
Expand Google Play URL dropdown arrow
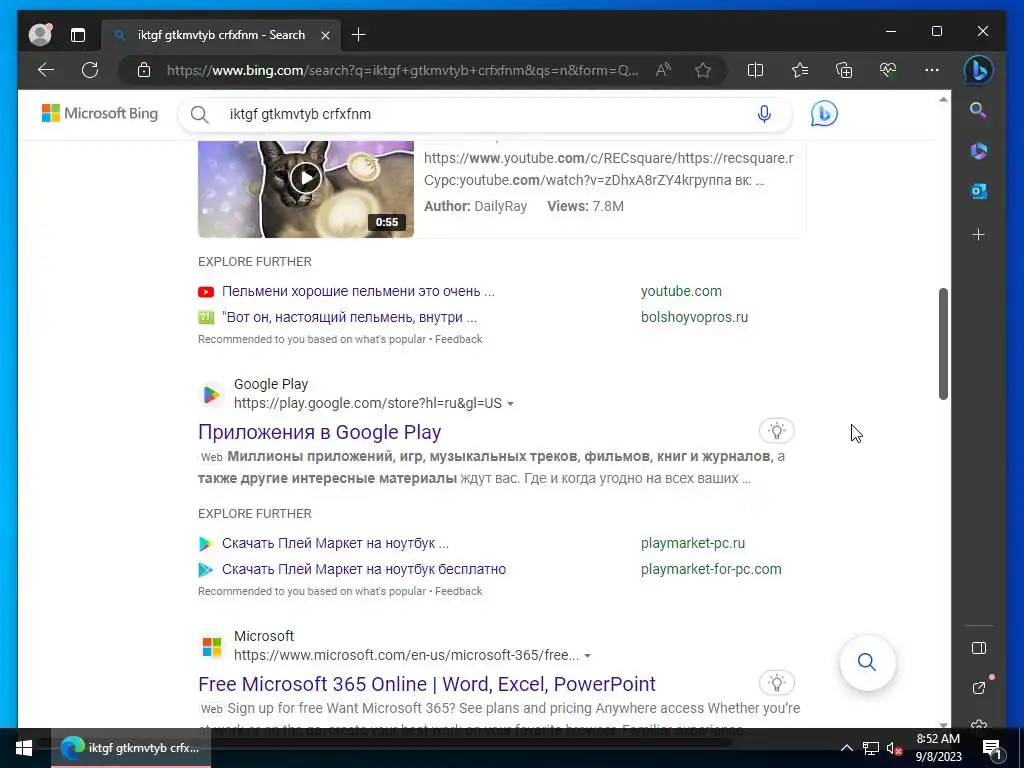tap(510, 404)
